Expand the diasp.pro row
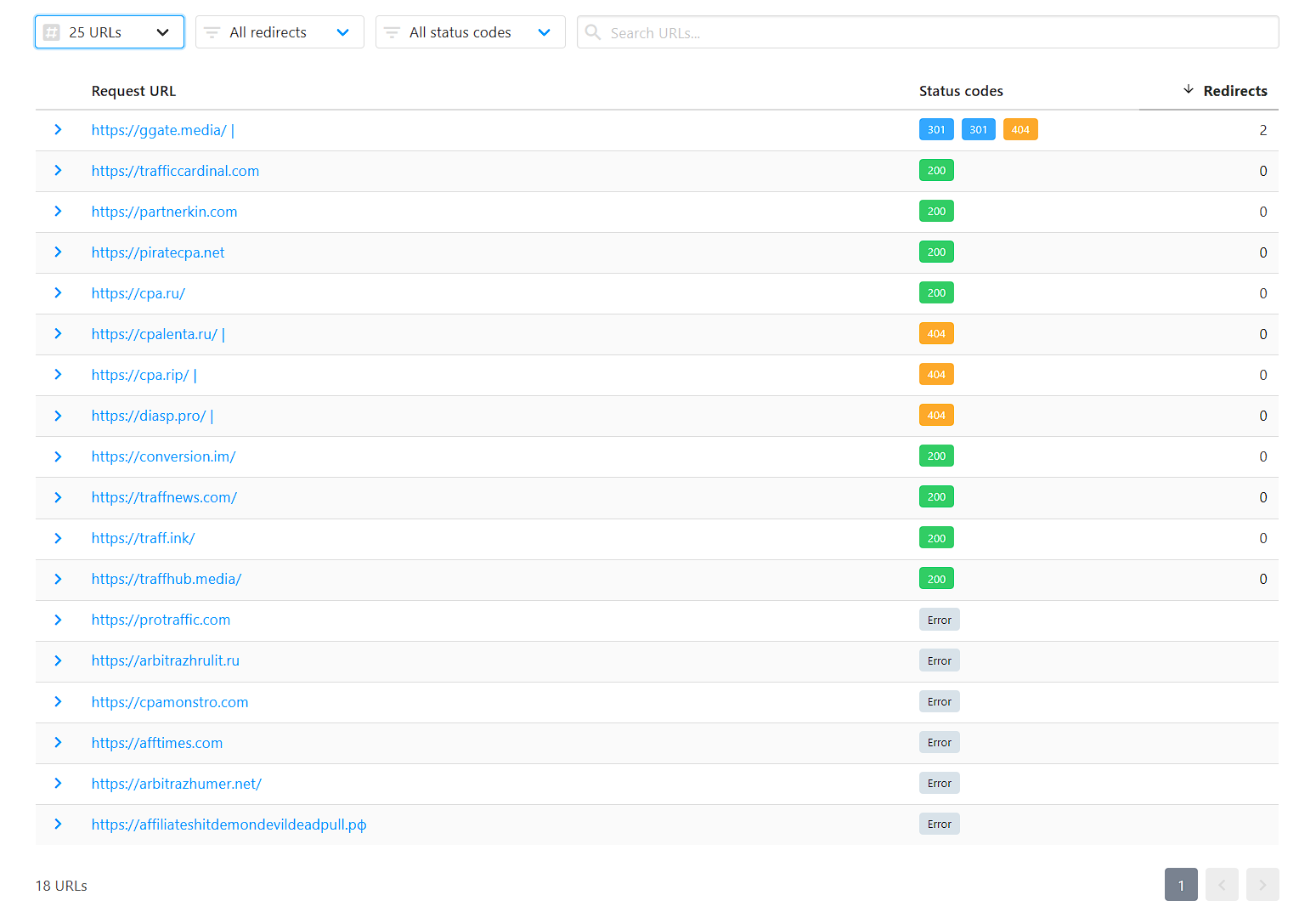Viewport: 1316px width, 918px height. (58, 416)
